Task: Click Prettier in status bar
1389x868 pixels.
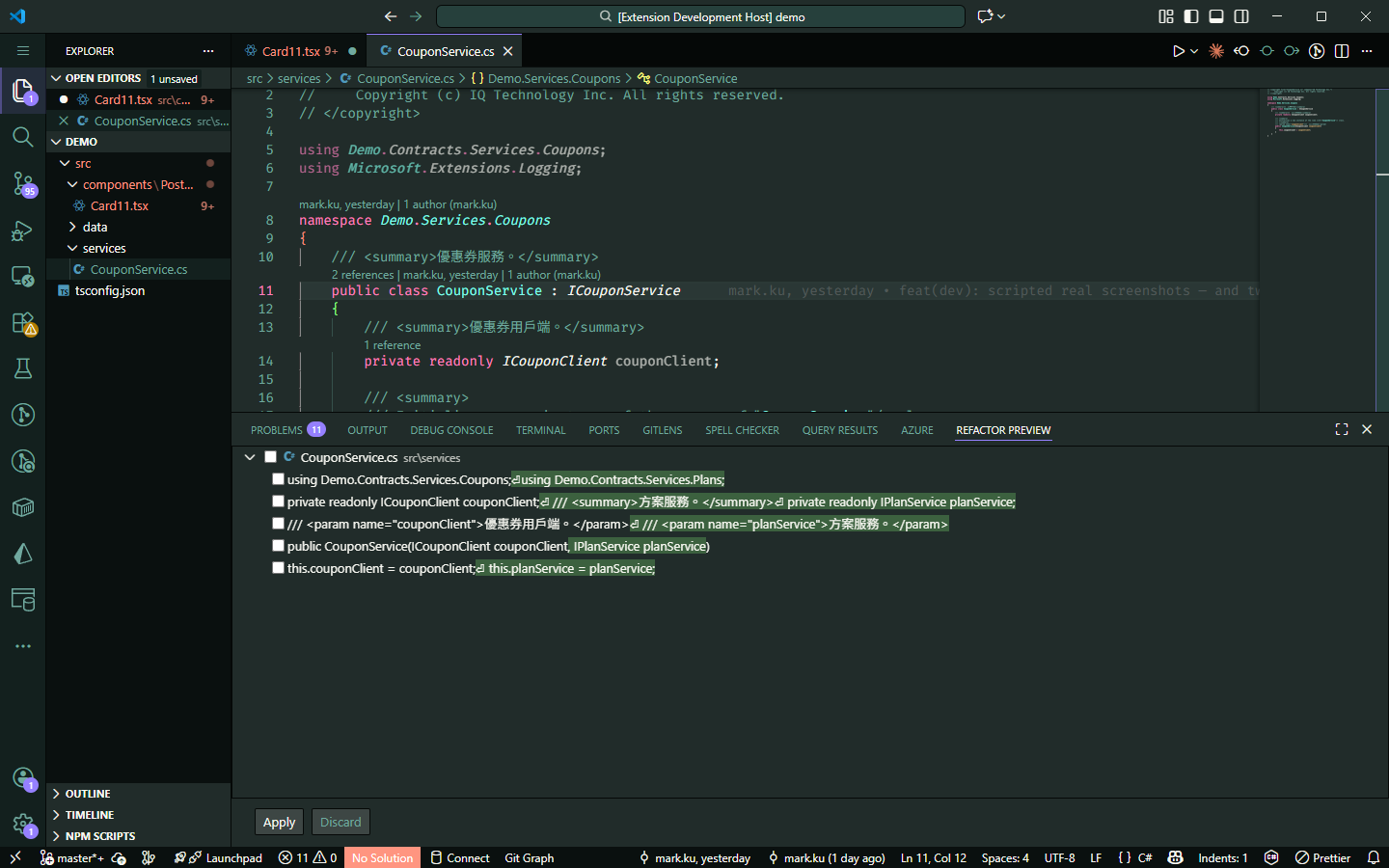Action: coord(1322,857)
